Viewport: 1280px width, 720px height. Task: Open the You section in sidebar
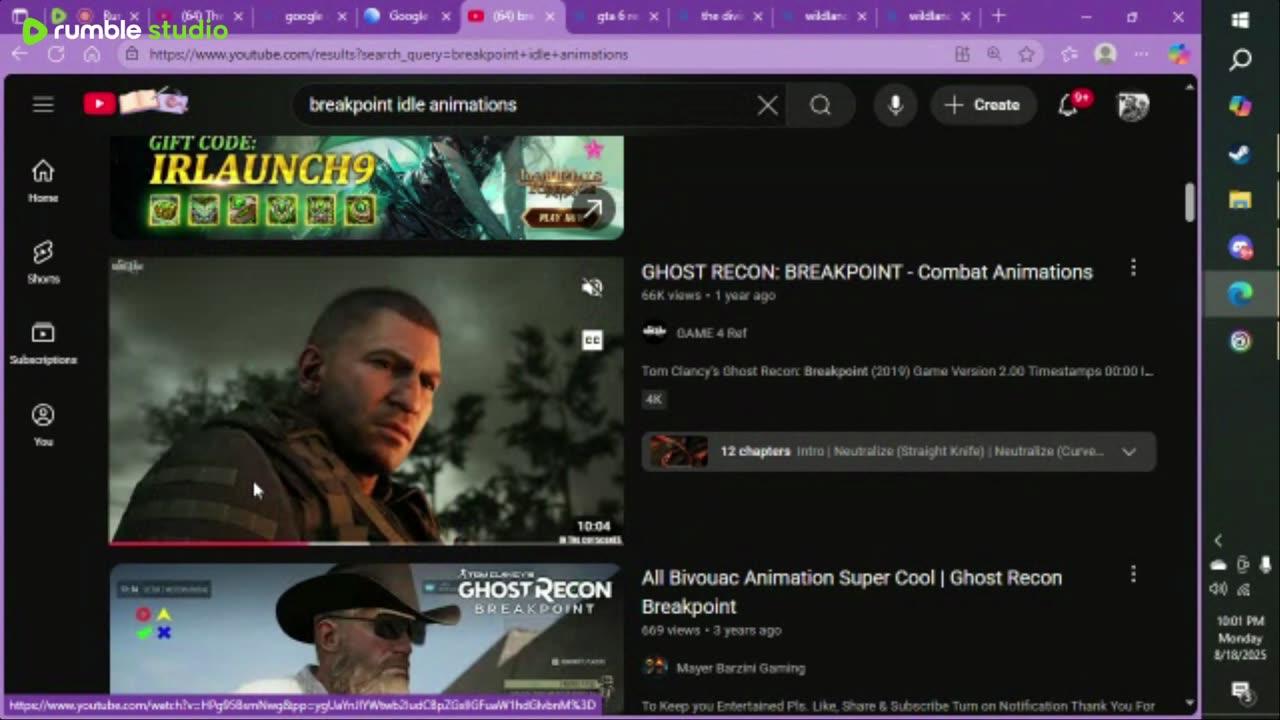coord(43,425)
